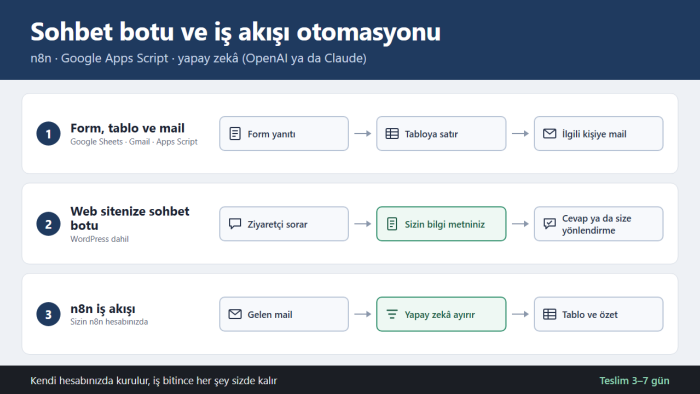Click the envelope icon beside İlgili kişiye mail
This screenshot has width=700, height=394.
549,133
